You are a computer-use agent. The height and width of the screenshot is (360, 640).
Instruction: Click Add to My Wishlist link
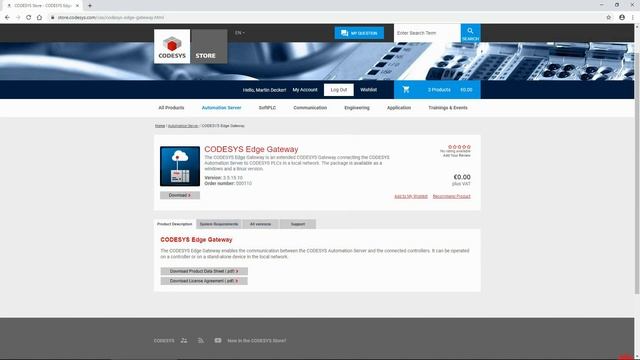pyautogui.click(x=411, y=196)
